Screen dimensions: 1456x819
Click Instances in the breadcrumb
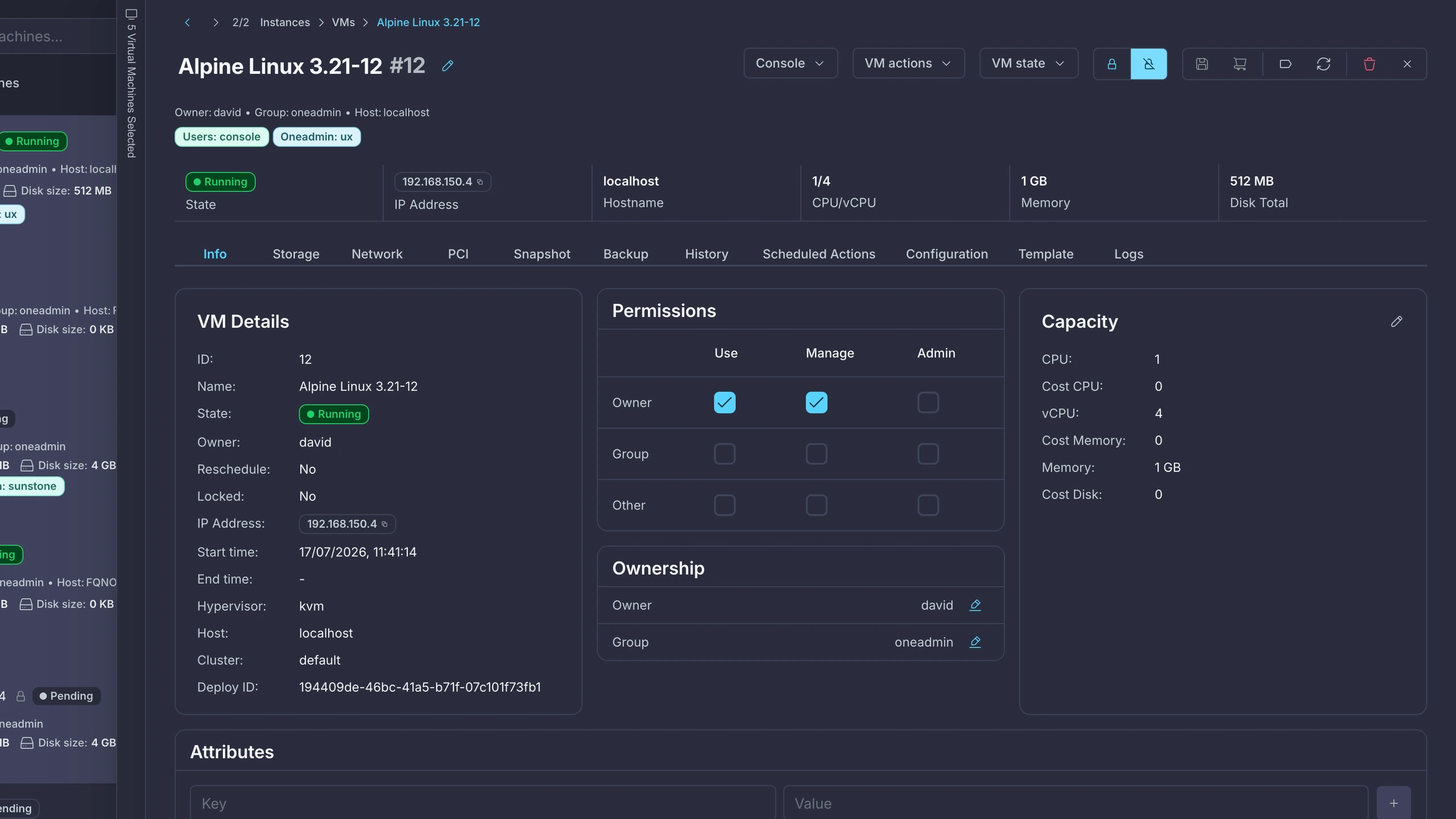[285, 22]
